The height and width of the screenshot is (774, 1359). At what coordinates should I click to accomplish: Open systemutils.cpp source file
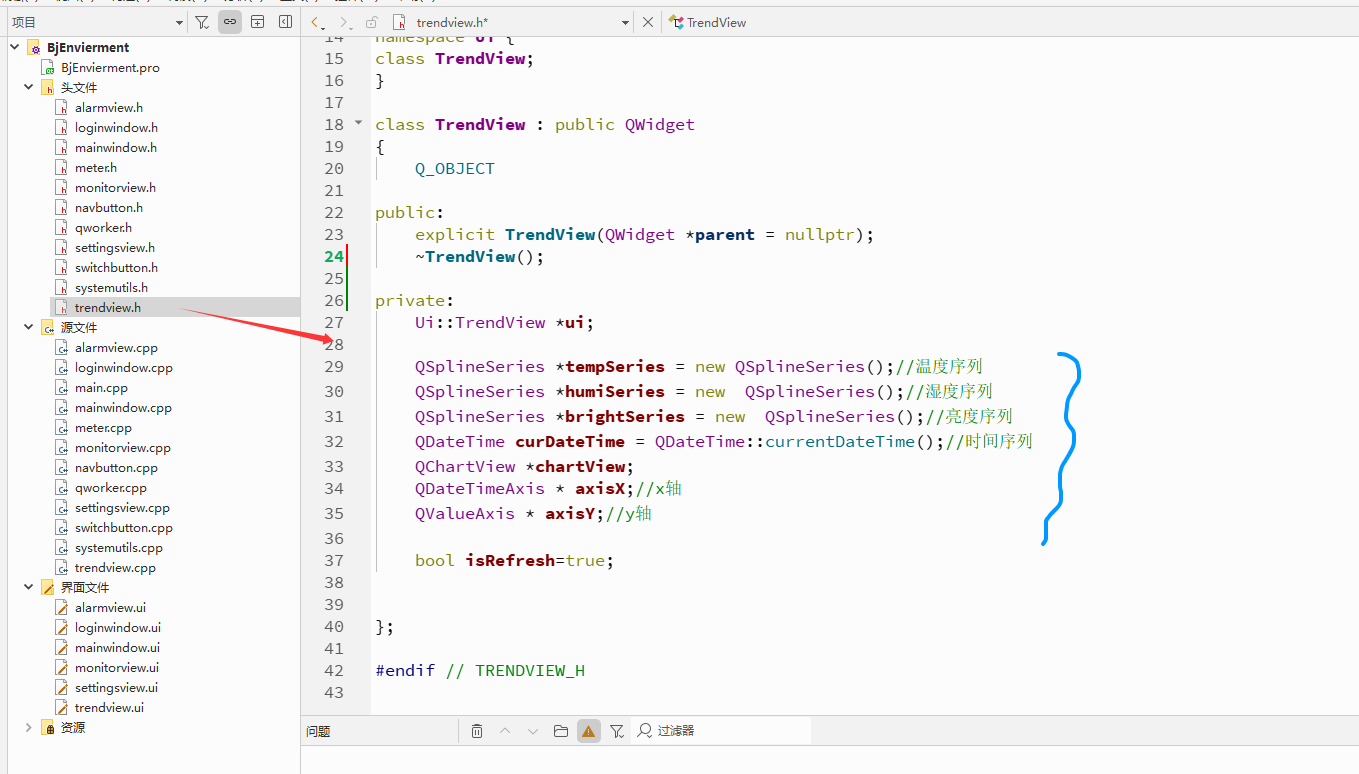[118, 547]
